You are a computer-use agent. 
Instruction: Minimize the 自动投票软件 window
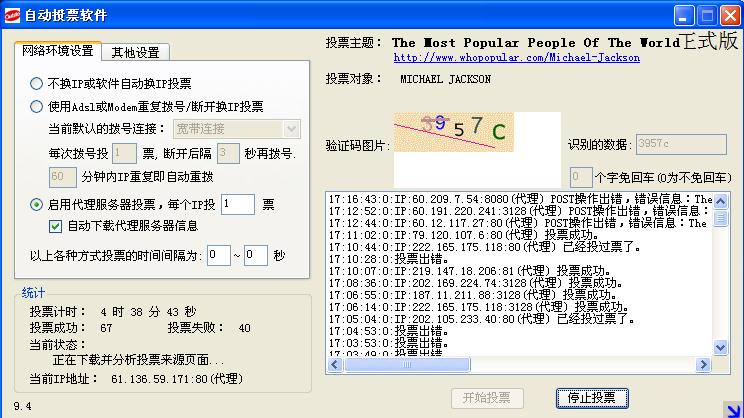[x=684, y=15]
